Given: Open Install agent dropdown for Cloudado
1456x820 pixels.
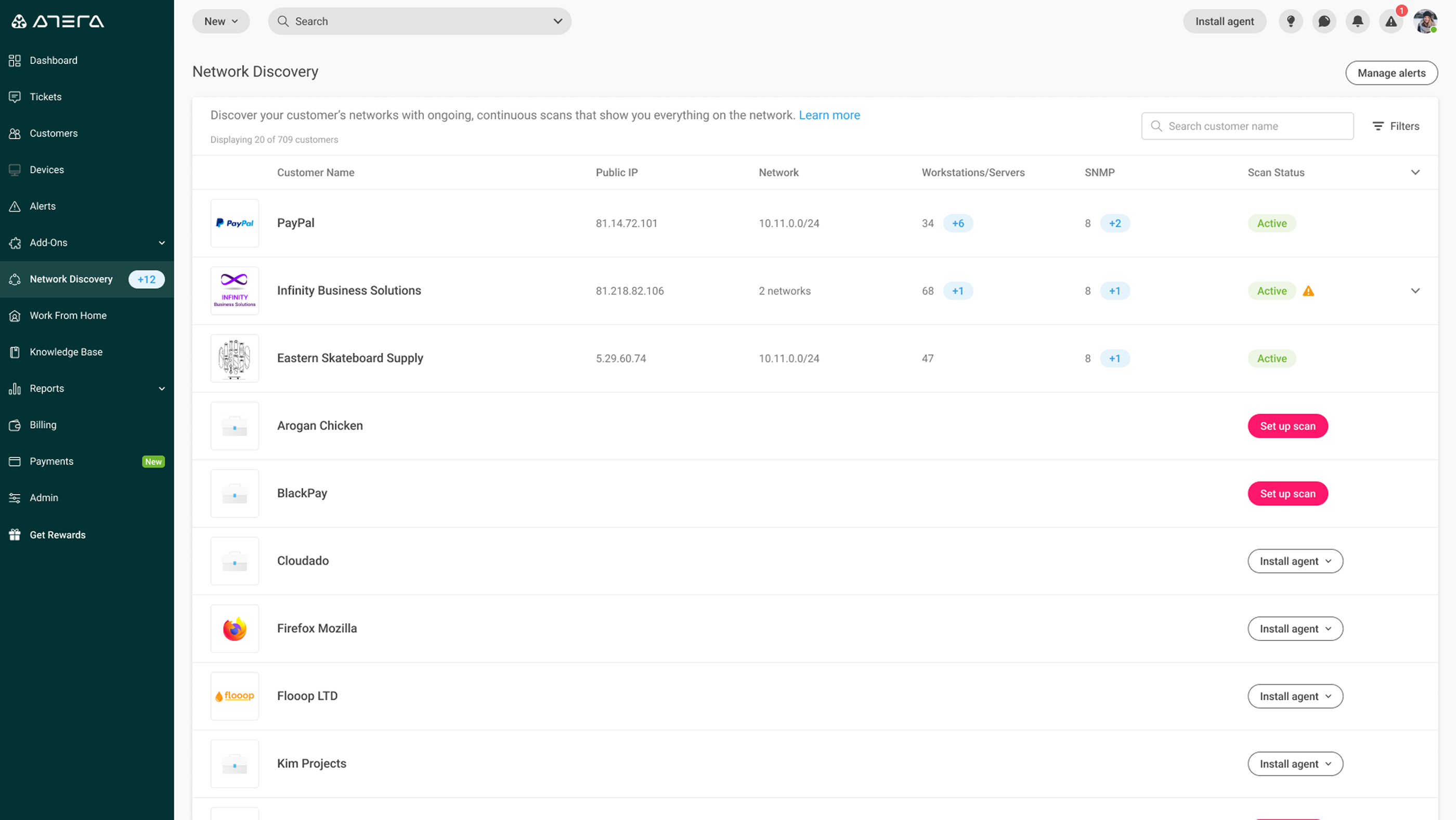Looking at the screenshot, I should tap(1295, 561).
